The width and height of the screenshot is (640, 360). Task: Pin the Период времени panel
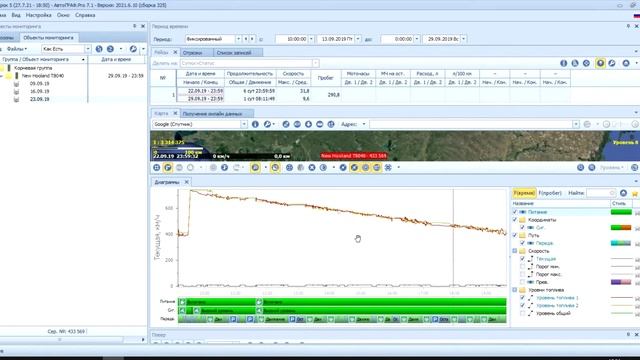click(628, 26)
